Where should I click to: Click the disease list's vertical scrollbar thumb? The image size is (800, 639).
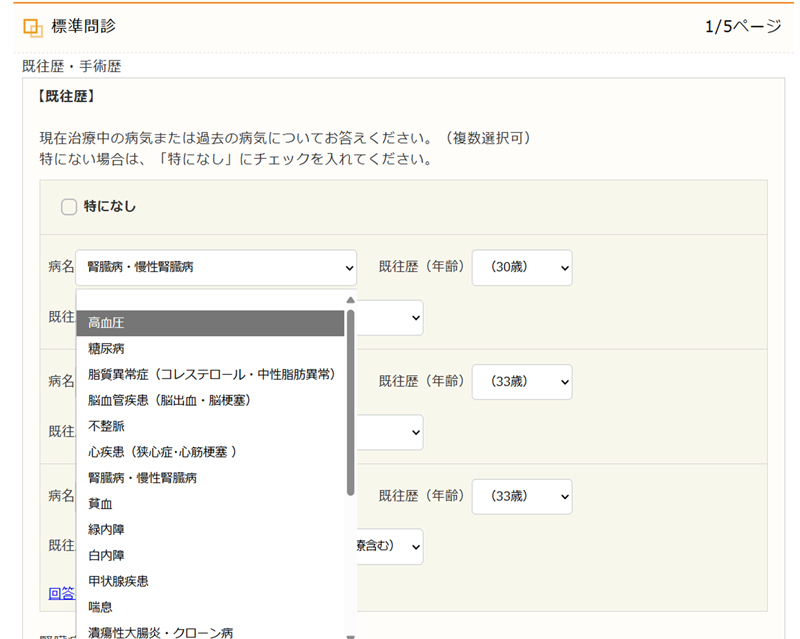point(350,400)
